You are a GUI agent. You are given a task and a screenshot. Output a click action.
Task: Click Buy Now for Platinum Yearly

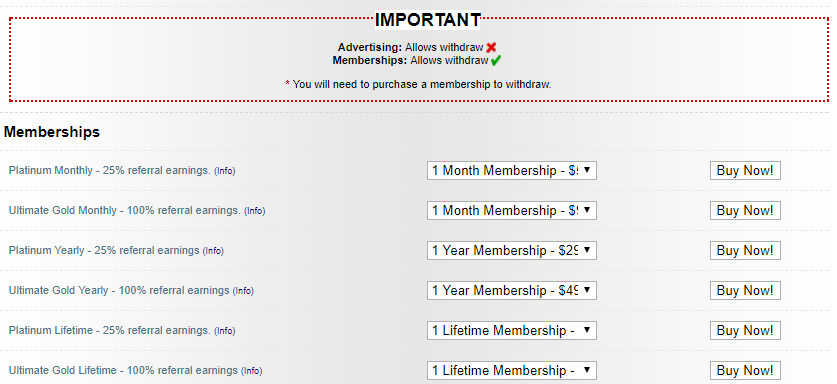745,250
